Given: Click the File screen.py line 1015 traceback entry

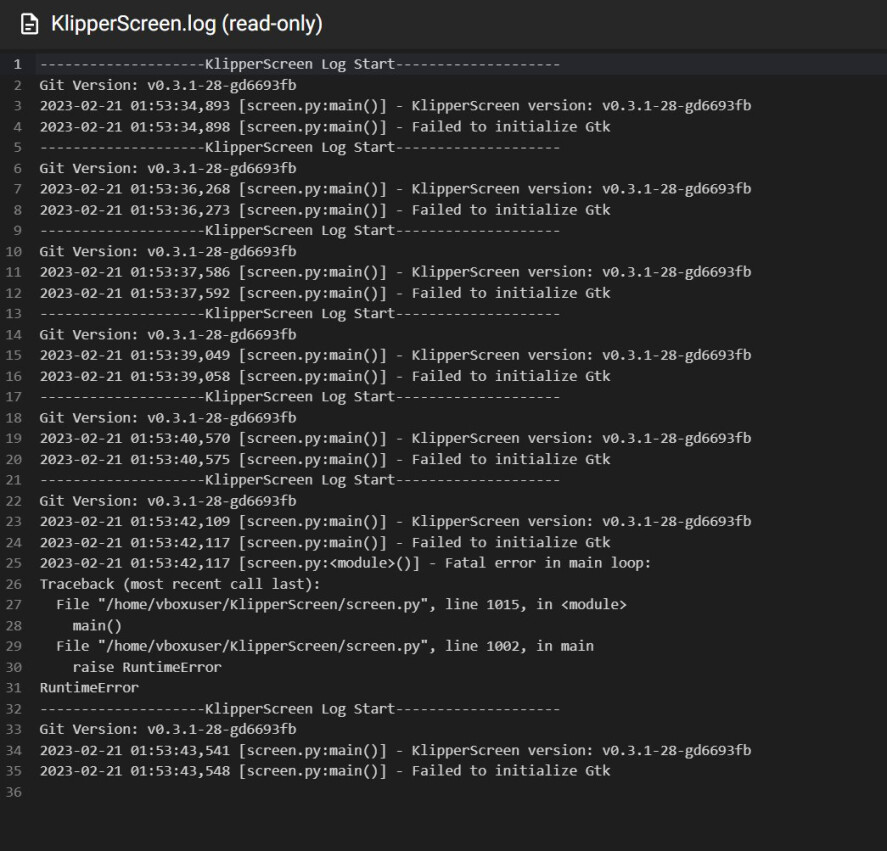Looking at the screenshot, I should coord(342,605).
